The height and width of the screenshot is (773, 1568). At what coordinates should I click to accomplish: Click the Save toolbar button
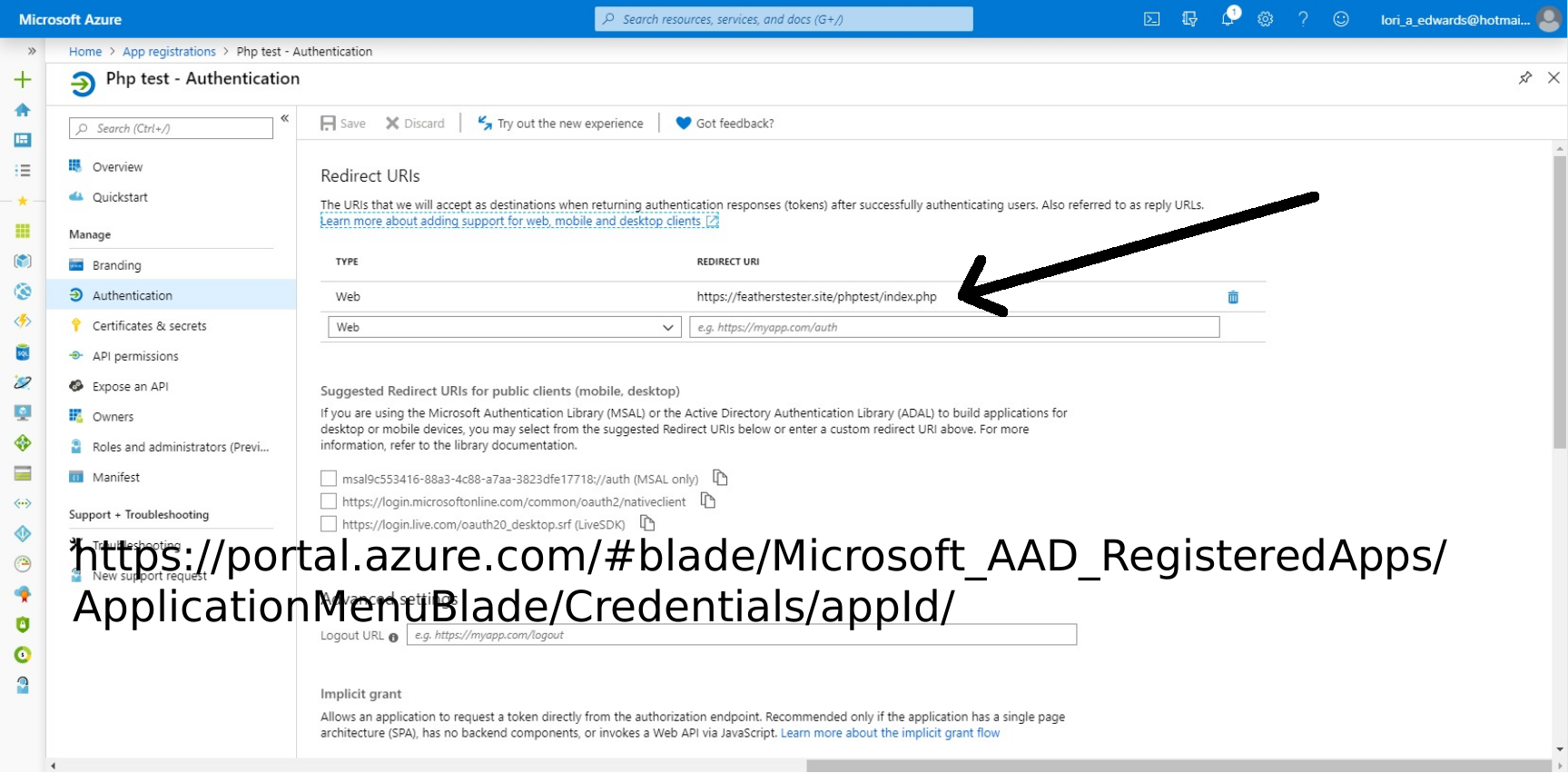343,124
